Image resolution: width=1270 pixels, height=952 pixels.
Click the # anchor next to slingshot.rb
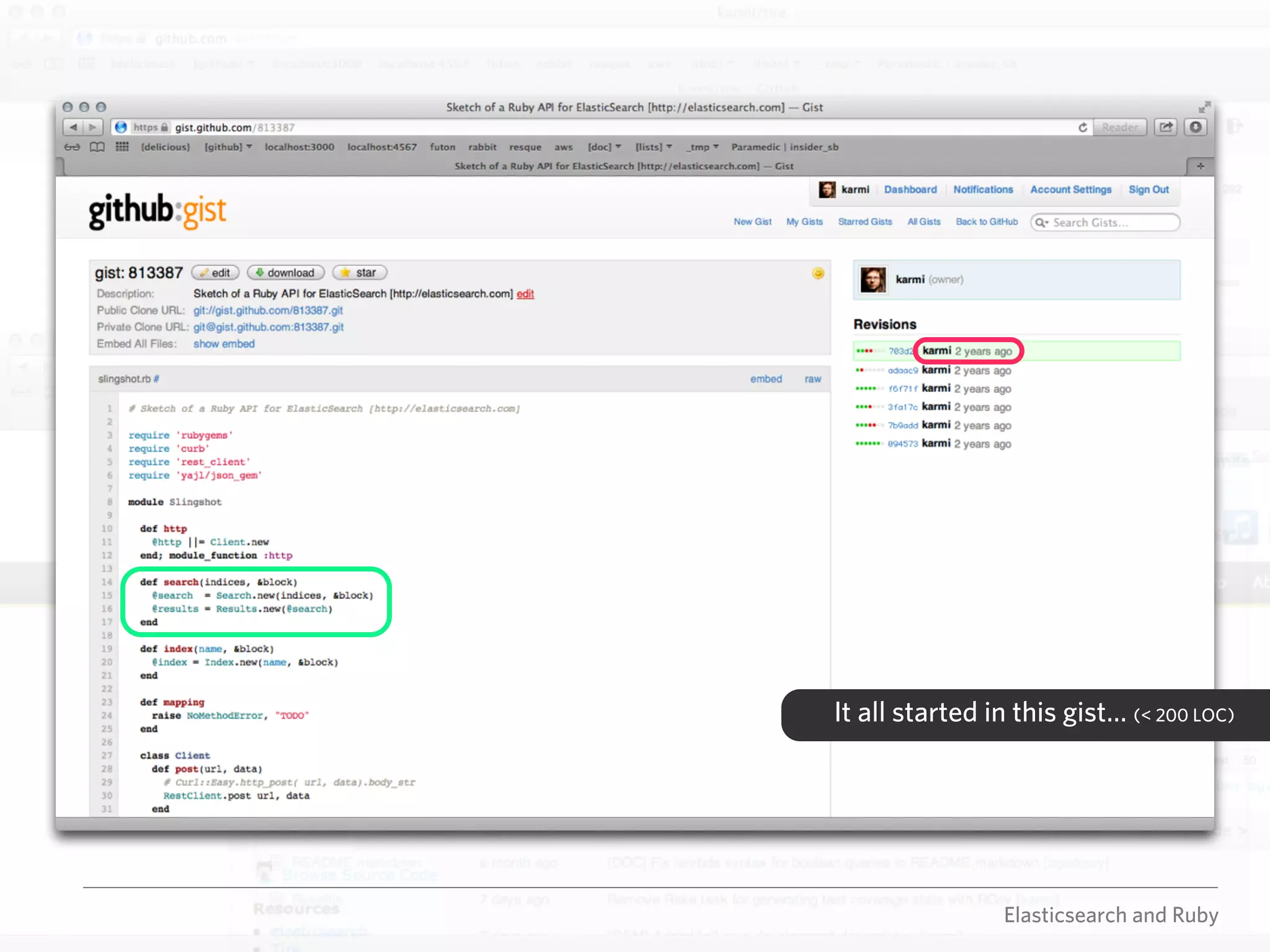point(156,379)
